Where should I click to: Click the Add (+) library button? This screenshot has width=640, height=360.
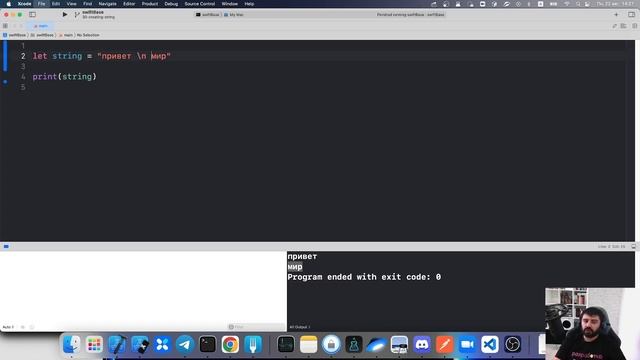[x=616, y=15]
